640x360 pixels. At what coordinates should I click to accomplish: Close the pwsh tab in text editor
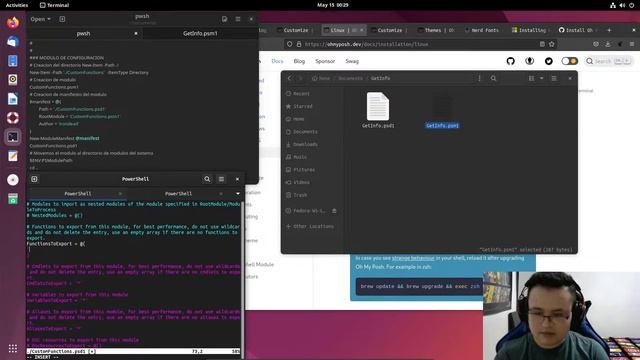pyautogui.click(x=136, y=33)
